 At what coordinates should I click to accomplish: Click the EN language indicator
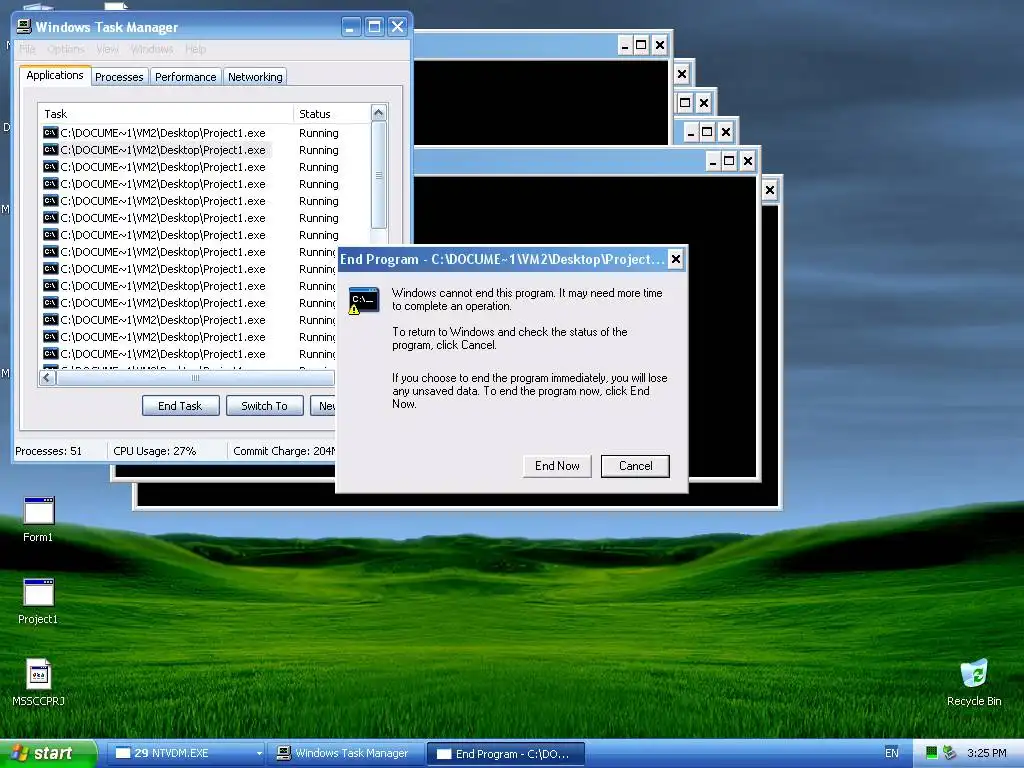pyautogui.click(x=891, y=753)
